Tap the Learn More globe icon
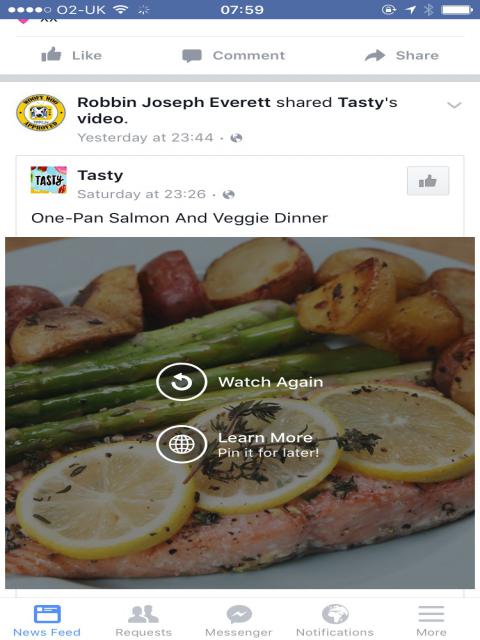Screen dimensions: 480x640 pos(182,444)
